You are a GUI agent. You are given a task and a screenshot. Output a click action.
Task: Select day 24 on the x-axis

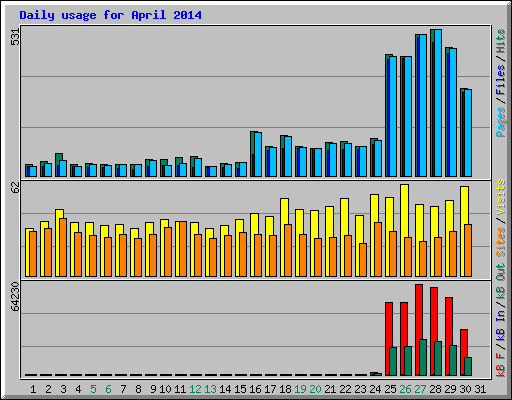coord(375,389)
